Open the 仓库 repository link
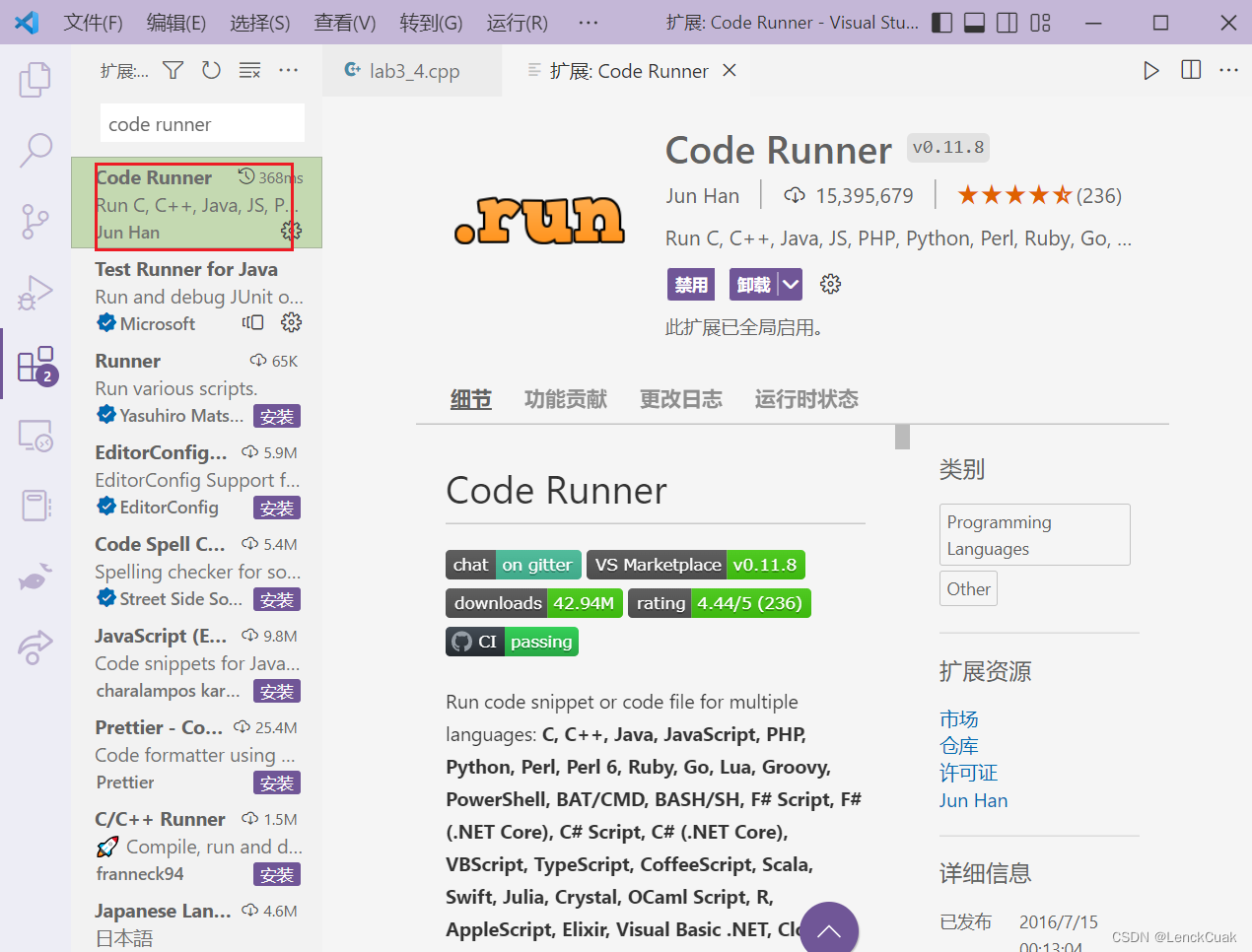This screenshot has height=952, width=1252. pos(958,746)
